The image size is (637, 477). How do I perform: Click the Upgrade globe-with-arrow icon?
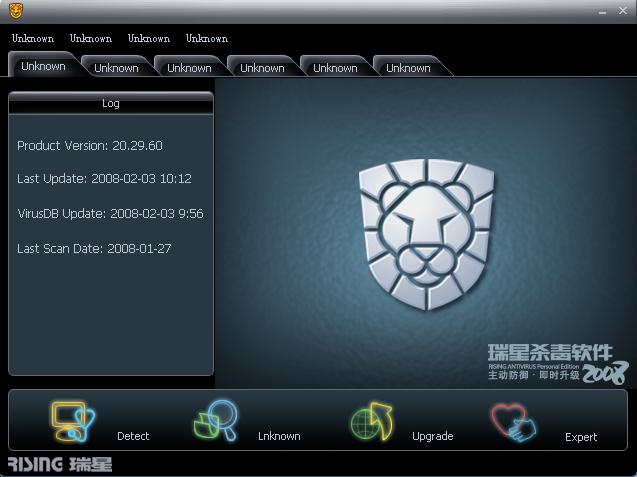pyautogui.click(x=372, y=422)
